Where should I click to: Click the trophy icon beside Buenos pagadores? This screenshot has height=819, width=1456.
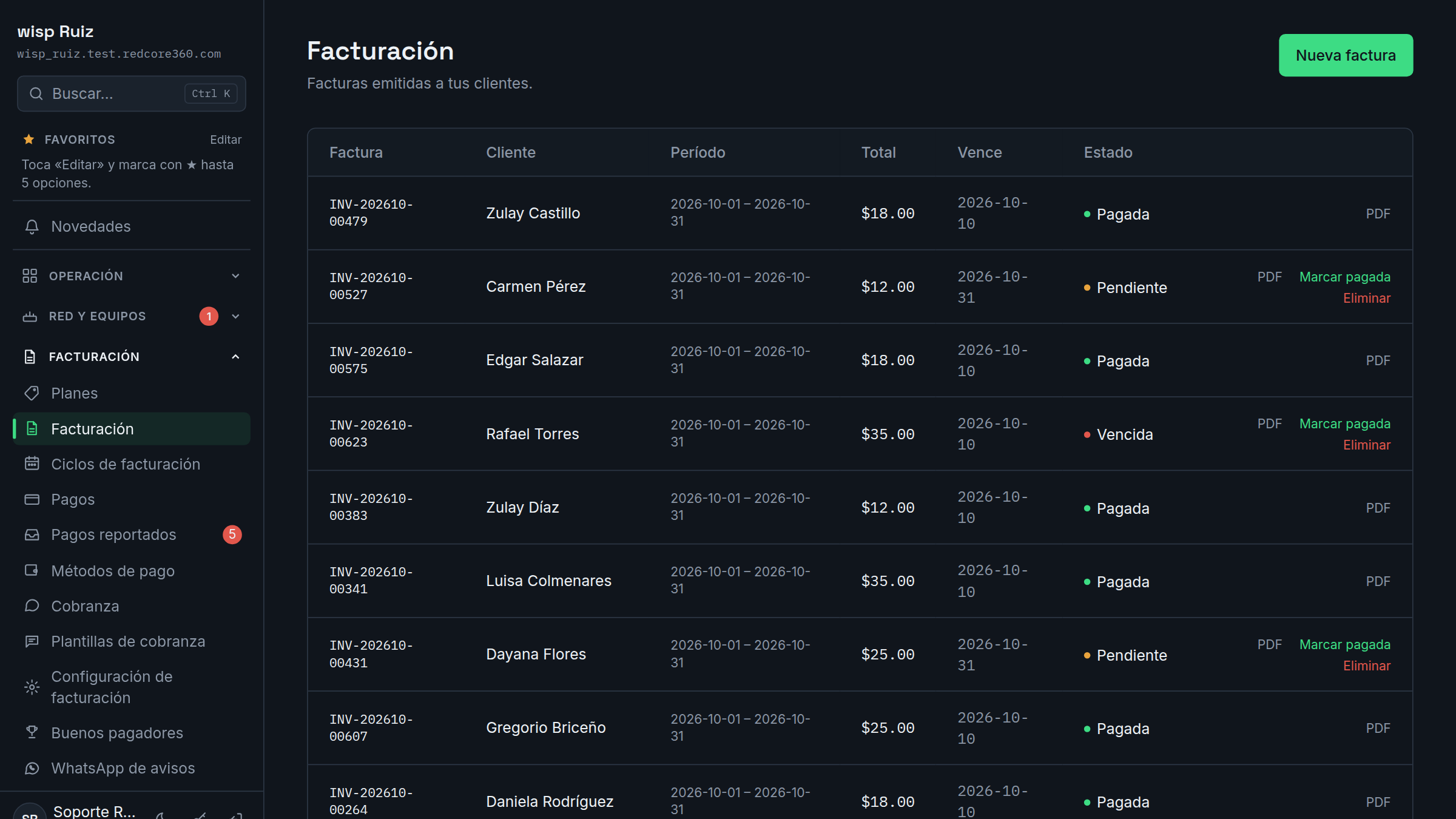(x=32, y=733)
